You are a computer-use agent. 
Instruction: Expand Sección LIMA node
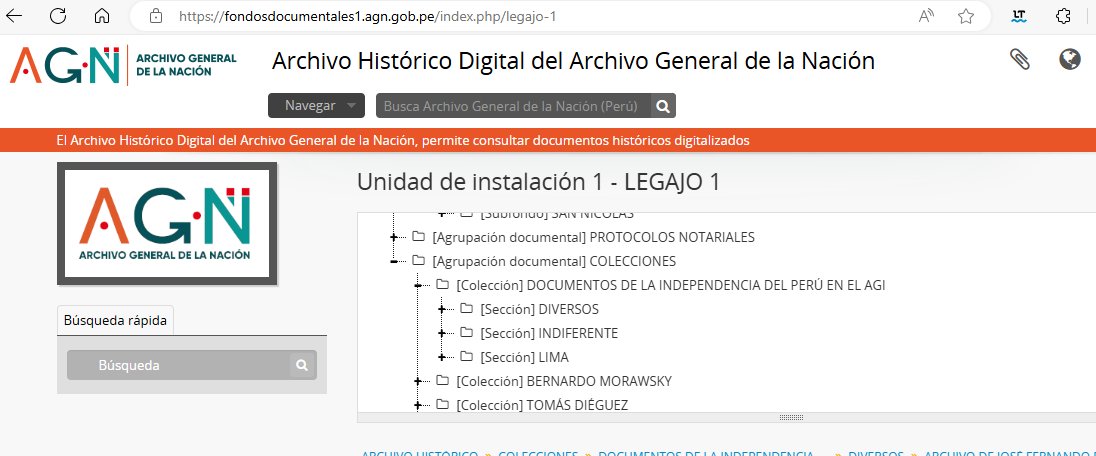point(442,357)
